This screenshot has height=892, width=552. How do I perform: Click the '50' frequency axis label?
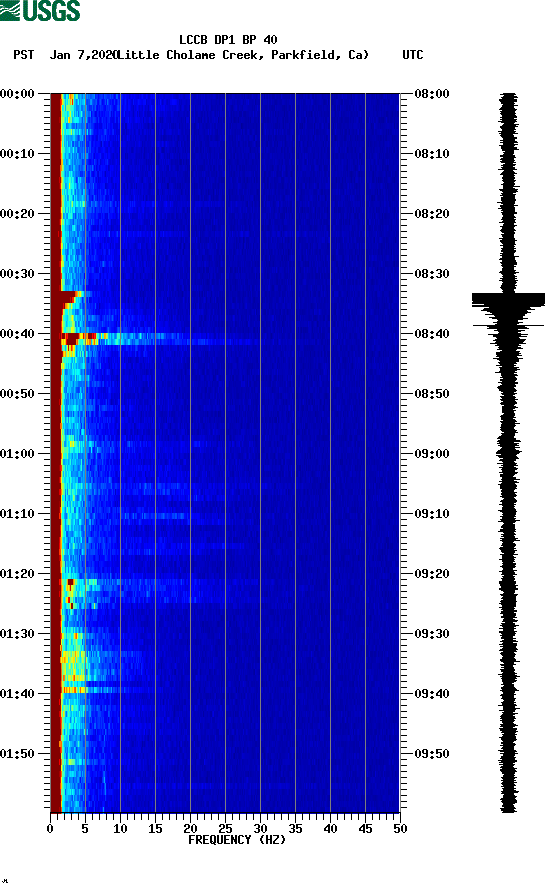(400, 829)
